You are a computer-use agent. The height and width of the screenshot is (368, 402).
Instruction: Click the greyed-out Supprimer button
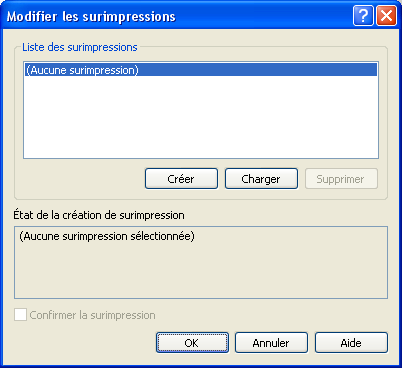click(341, 179)
